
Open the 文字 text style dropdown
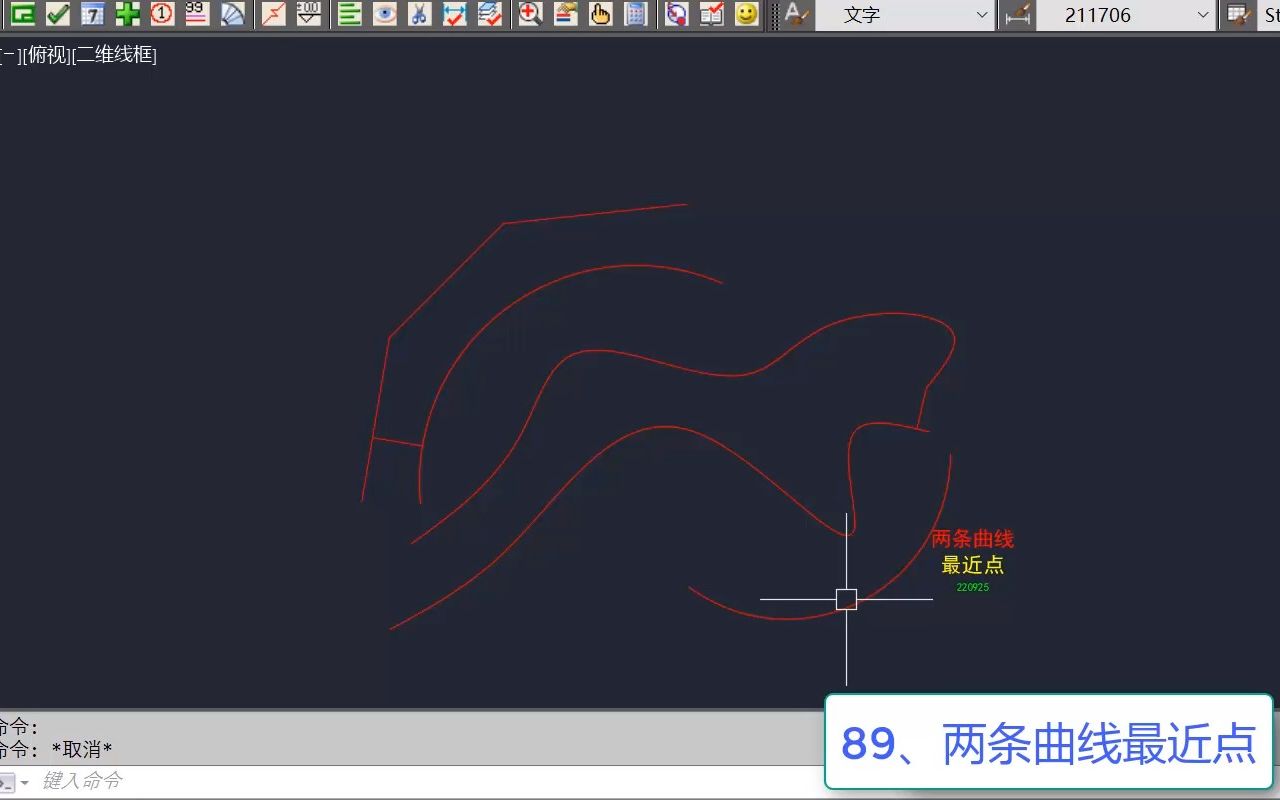click(900, 15)
